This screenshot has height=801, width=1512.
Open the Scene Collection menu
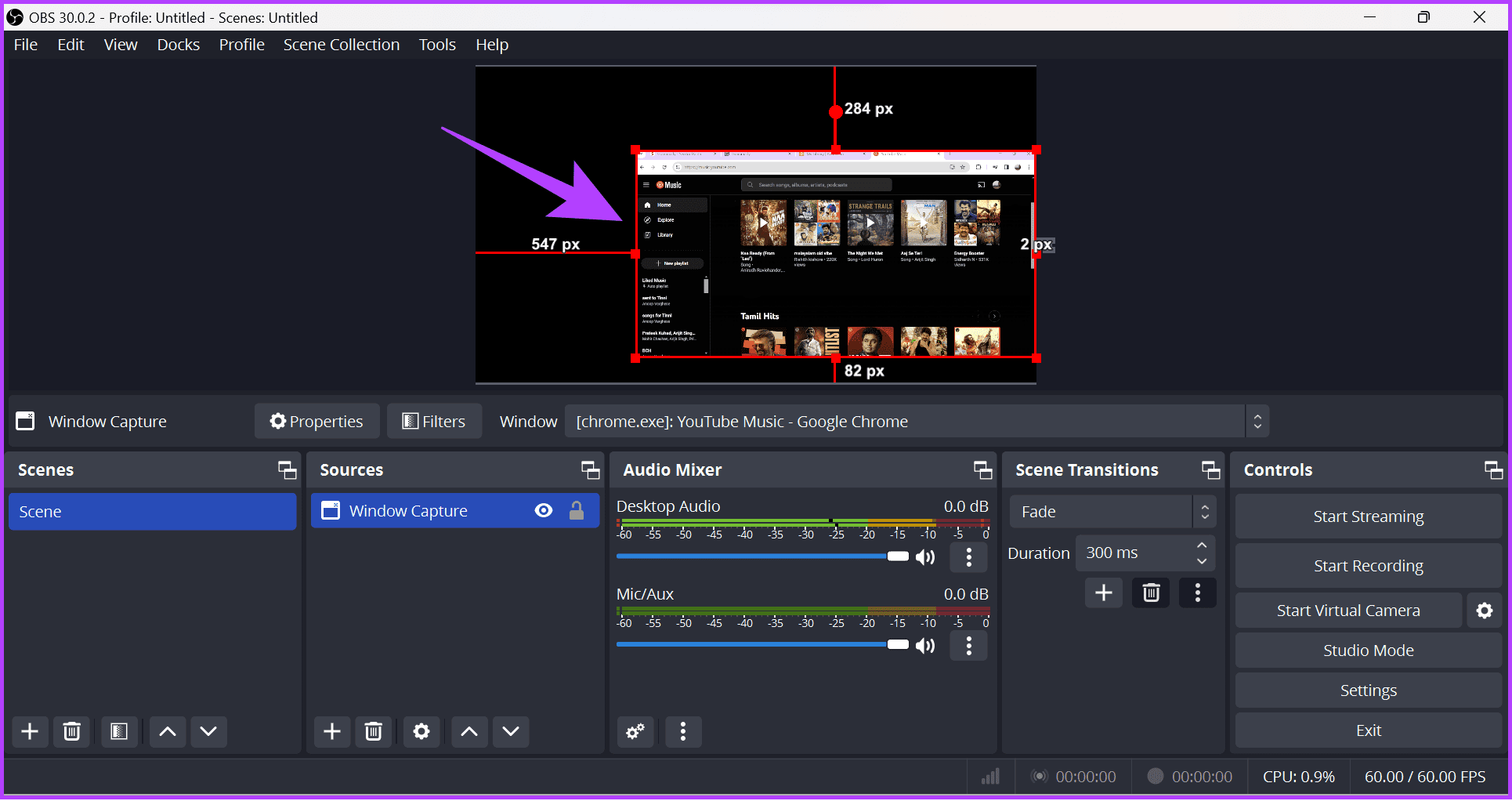[341, 45]
